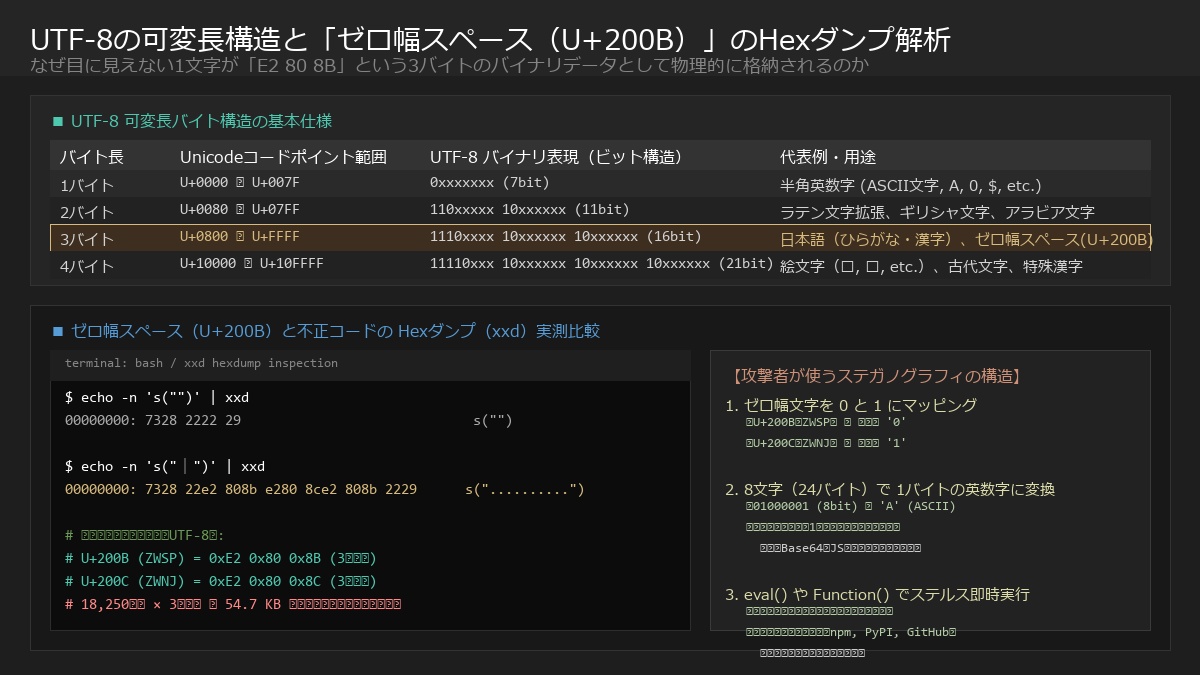The width and height of the screenshot is (1200, 675).
Task: Click comment "# U+200C (ZWNJ) = 0xE2 0x80 0x8C"
Action: [221, 582]
